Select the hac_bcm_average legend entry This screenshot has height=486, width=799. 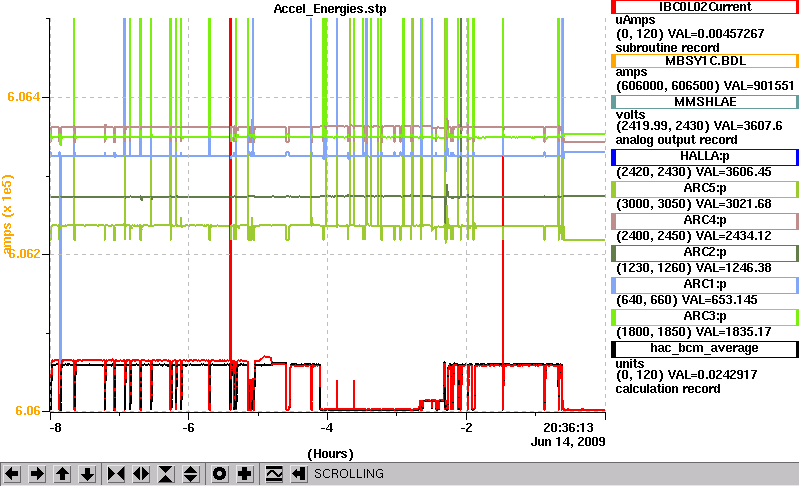[705, 349]
